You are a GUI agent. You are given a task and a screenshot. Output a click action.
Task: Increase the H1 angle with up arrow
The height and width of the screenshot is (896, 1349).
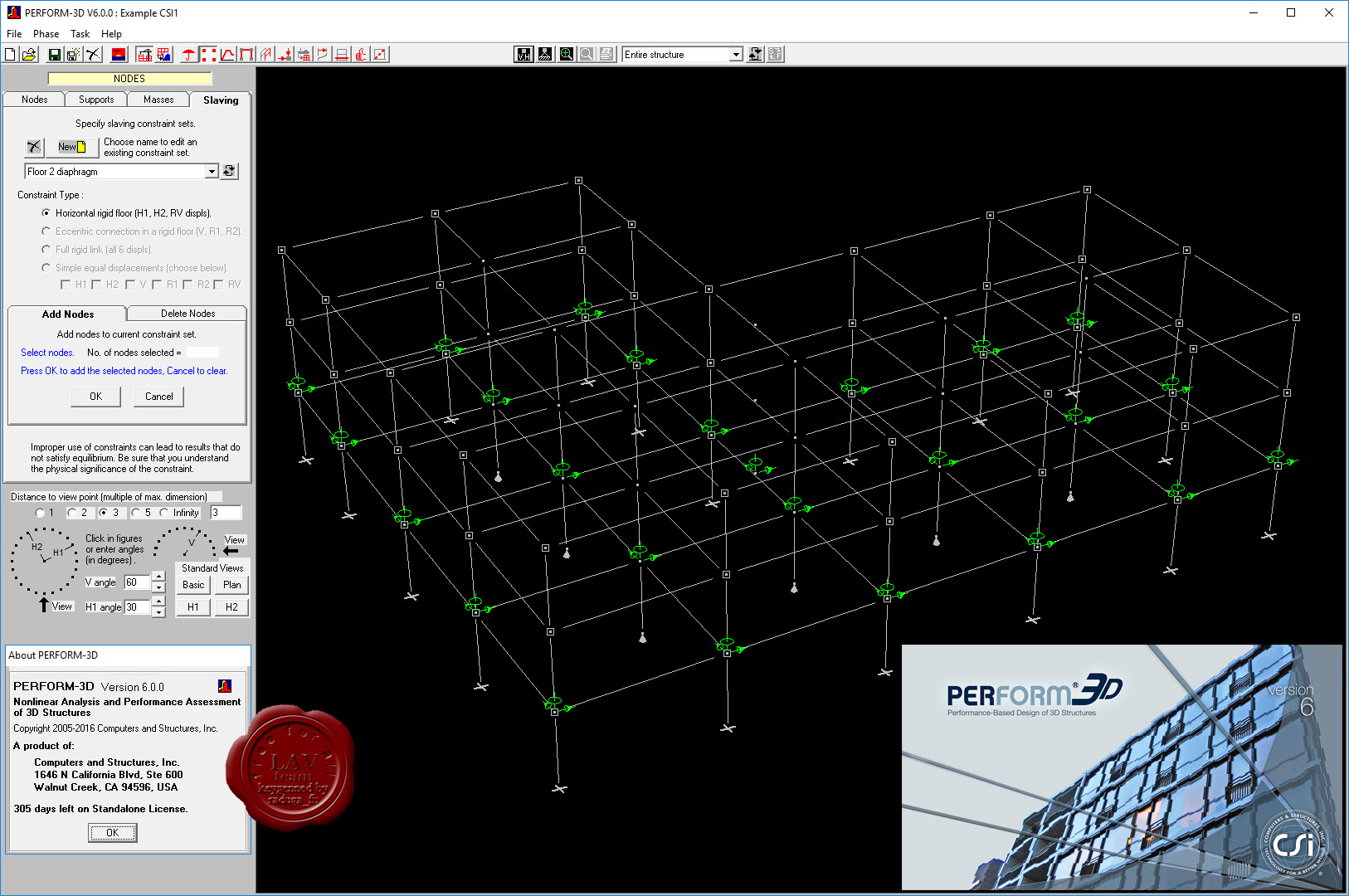[158, 601]
